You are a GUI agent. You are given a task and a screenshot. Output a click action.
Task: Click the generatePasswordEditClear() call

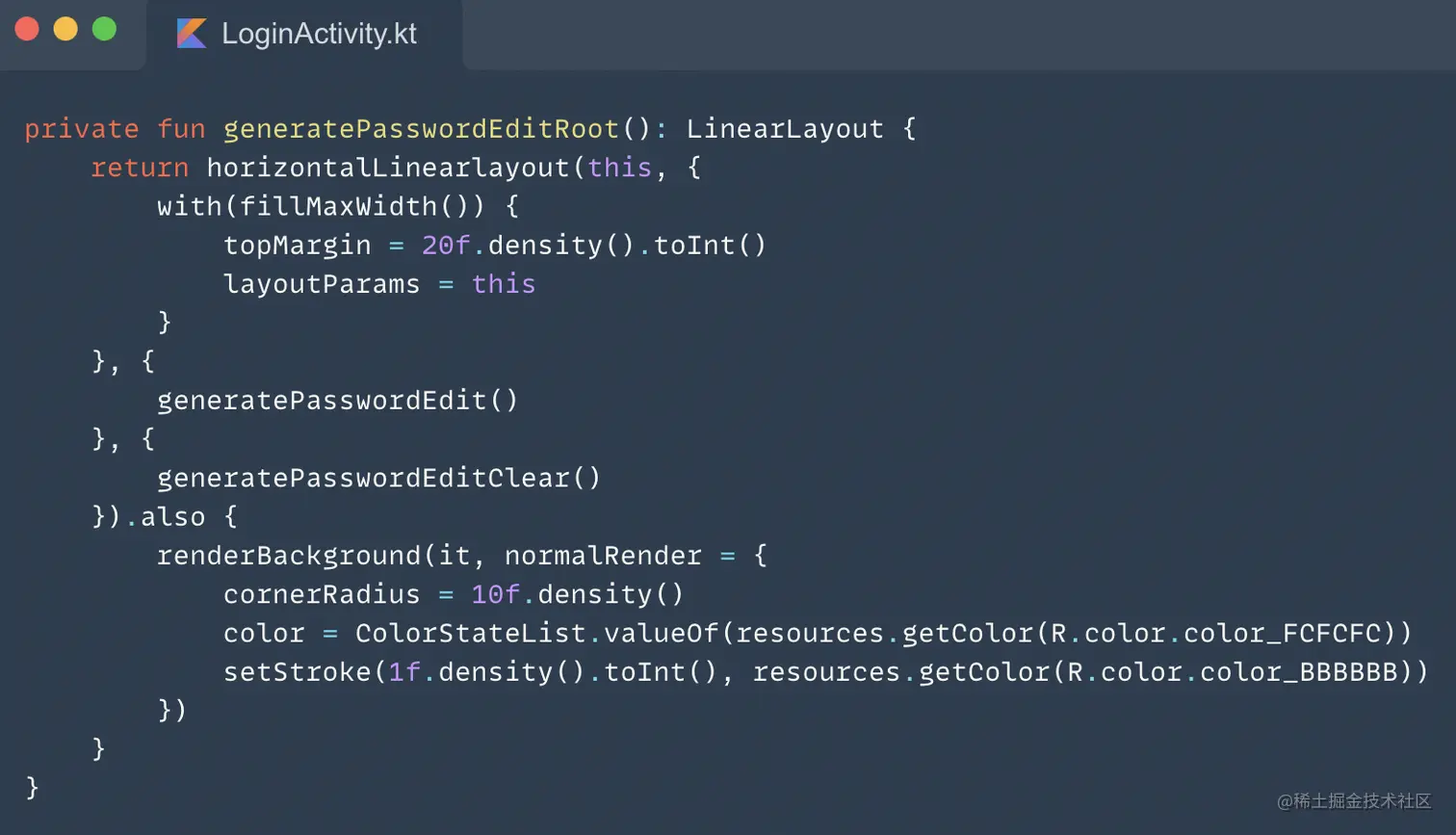click(x=378, y=478)
